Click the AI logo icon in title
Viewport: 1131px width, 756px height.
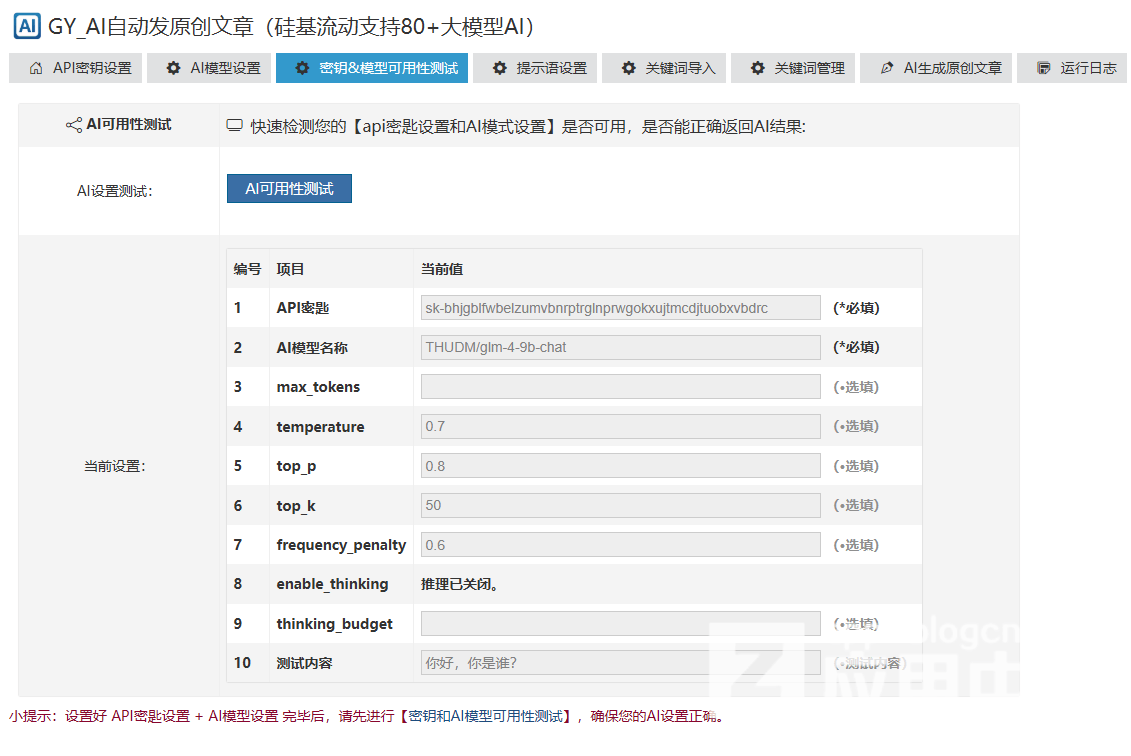(28, 27)
